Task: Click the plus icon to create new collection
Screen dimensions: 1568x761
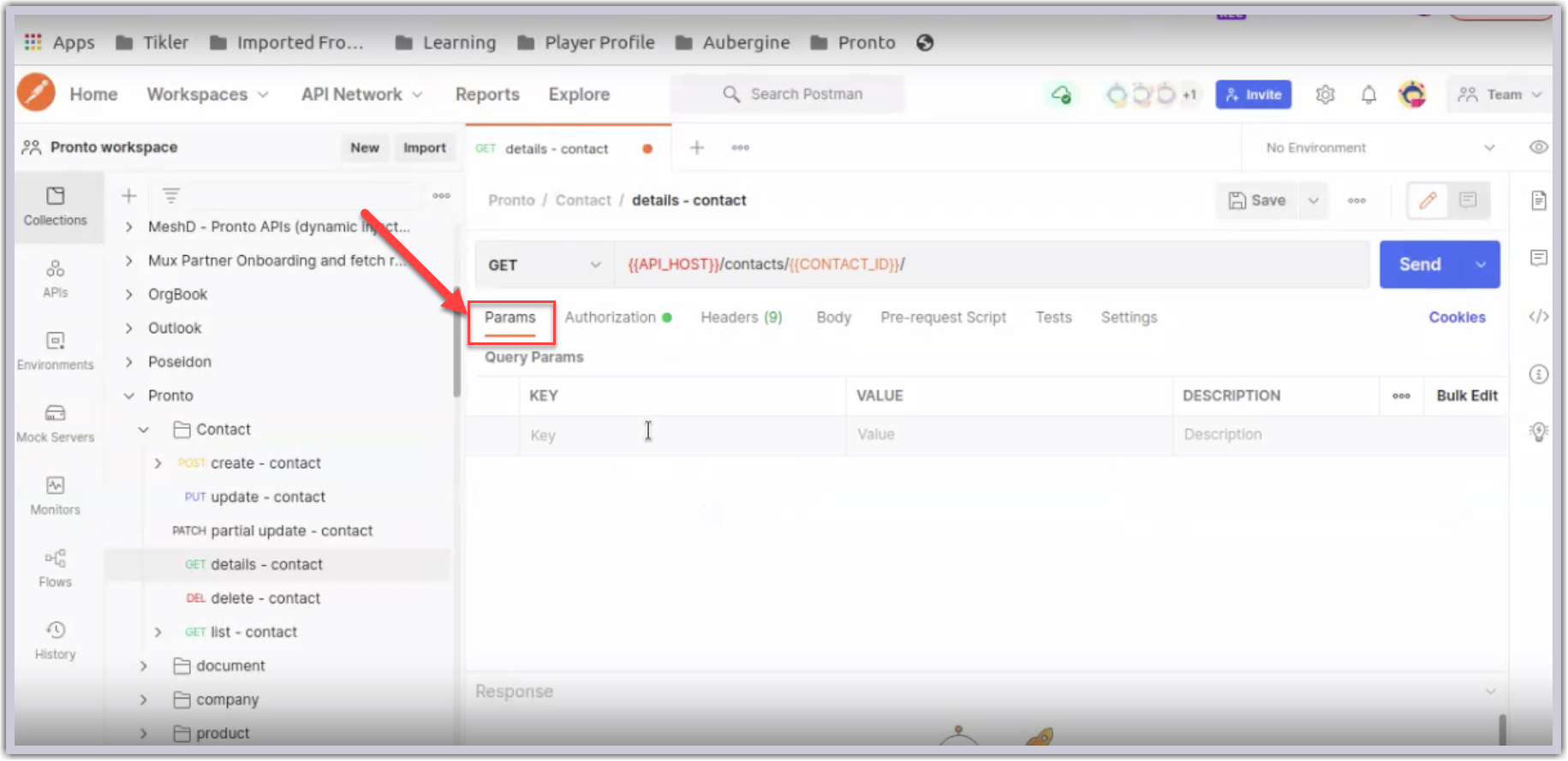Action: tap(128, 196)
